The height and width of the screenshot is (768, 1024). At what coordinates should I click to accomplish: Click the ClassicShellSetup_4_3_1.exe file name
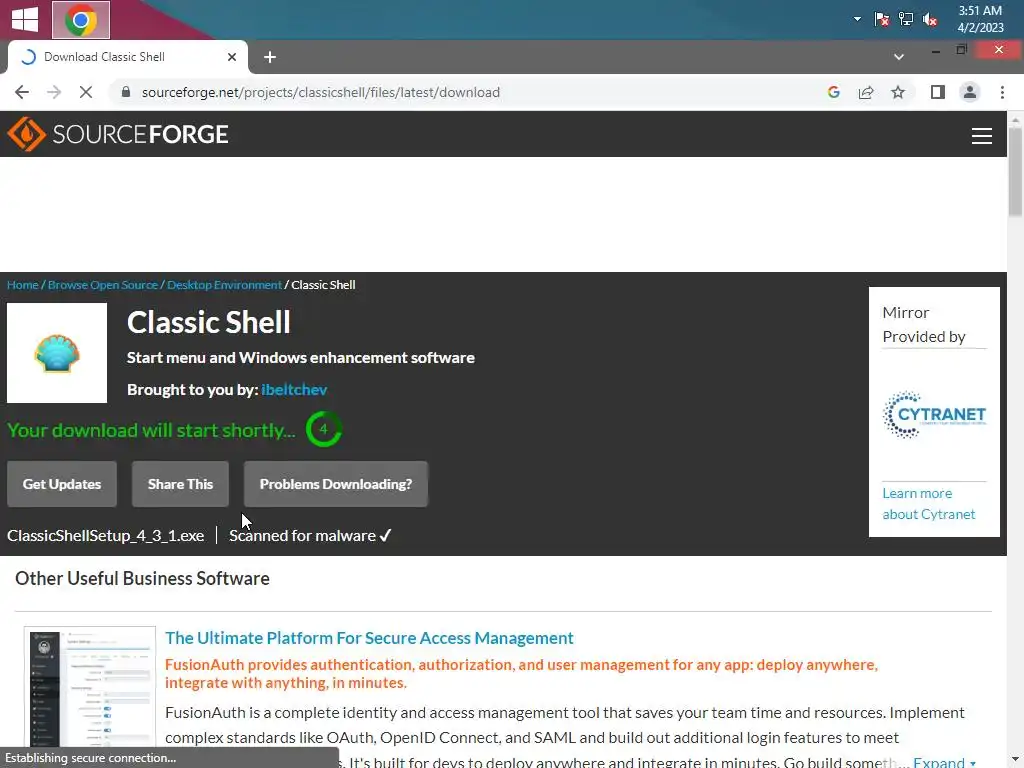coord(106,536)
